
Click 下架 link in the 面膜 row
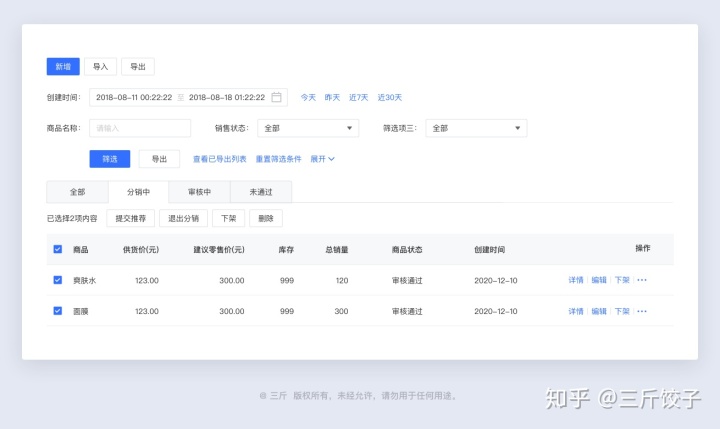[622, 311]
